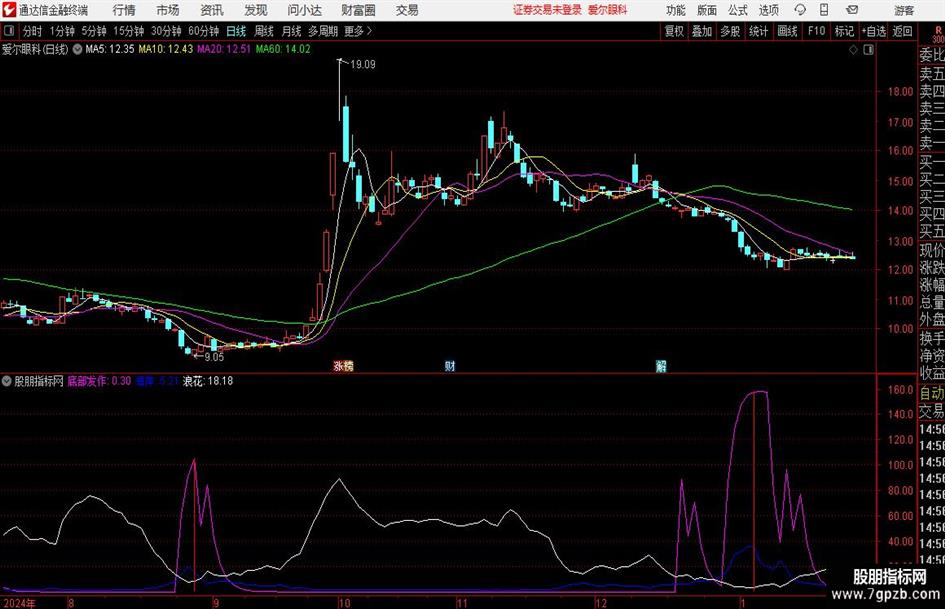Add stock with +自选 button
Screen dimensions: 945x609
pos(874,31)
